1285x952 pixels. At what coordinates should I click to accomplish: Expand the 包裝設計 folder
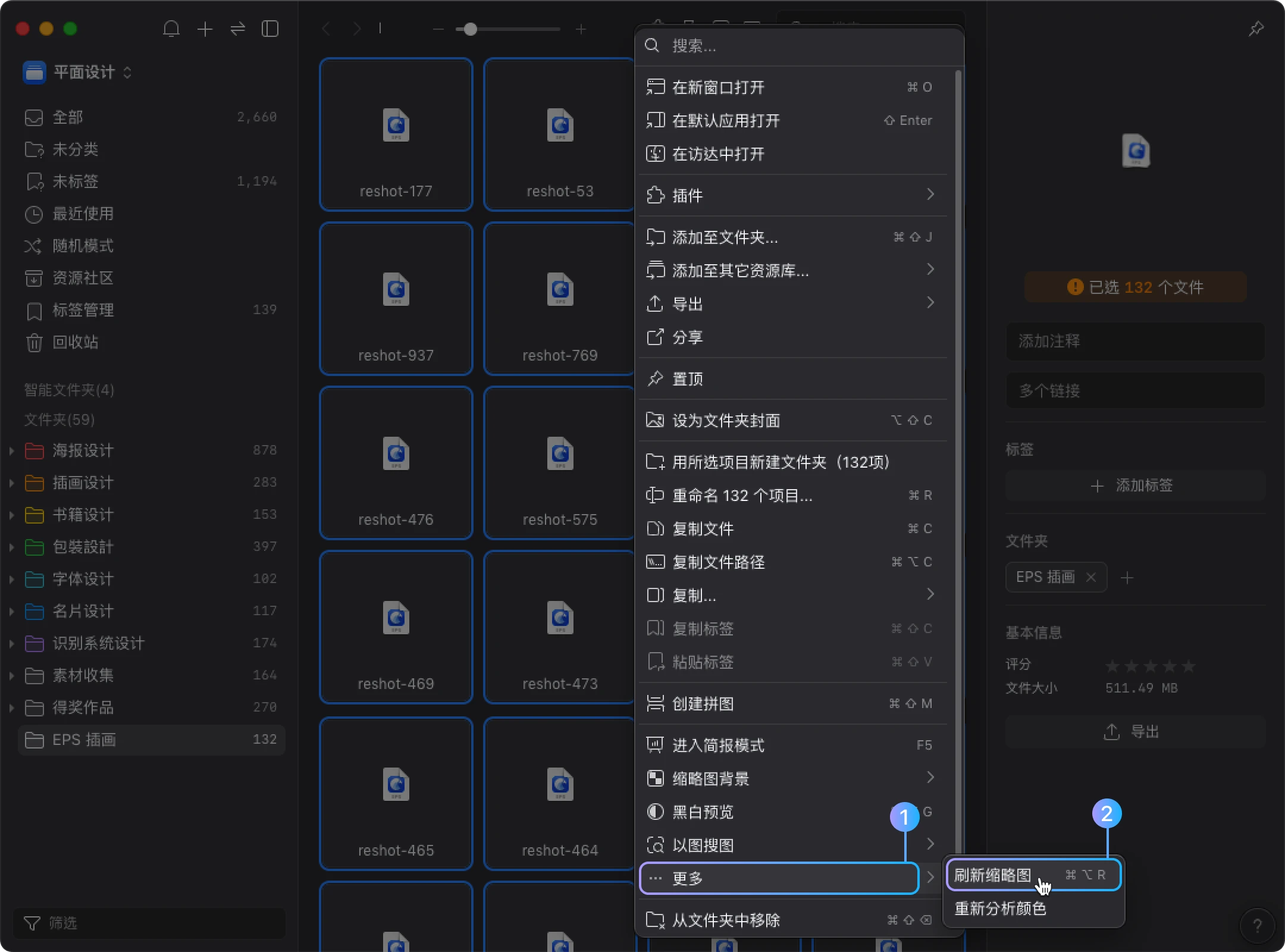pos(11,547)
